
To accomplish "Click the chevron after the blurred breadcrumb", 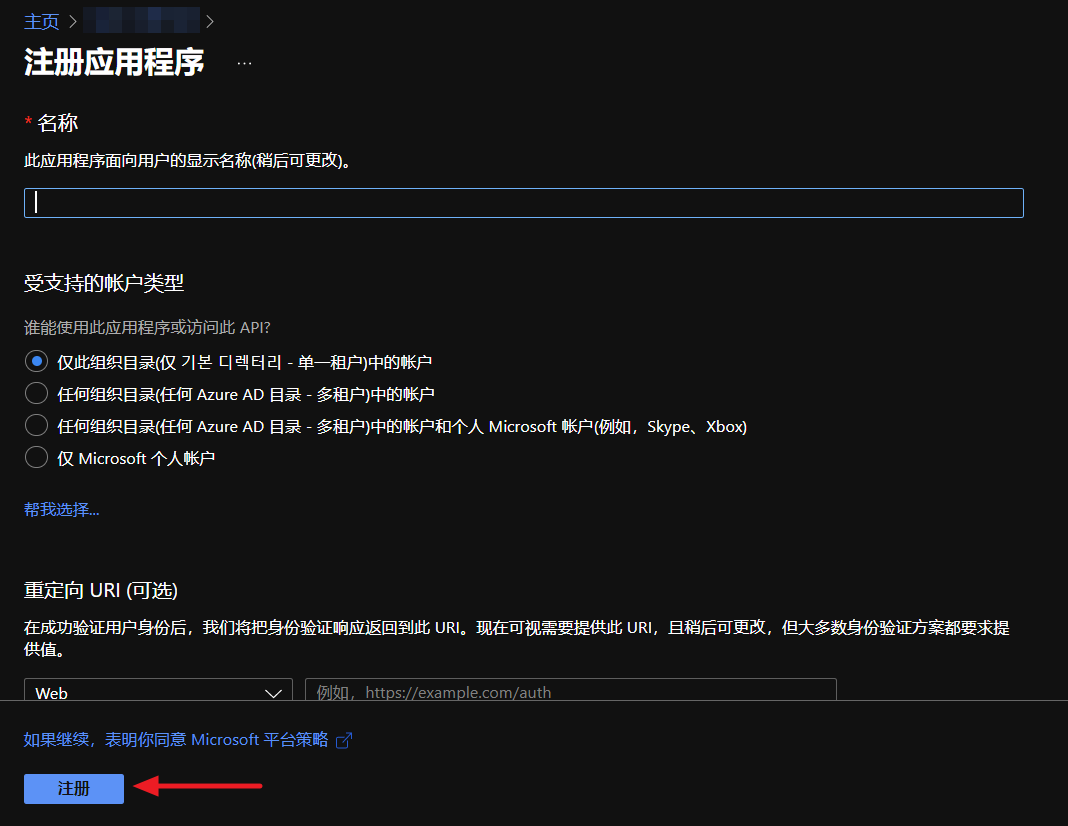I will 210,21.
